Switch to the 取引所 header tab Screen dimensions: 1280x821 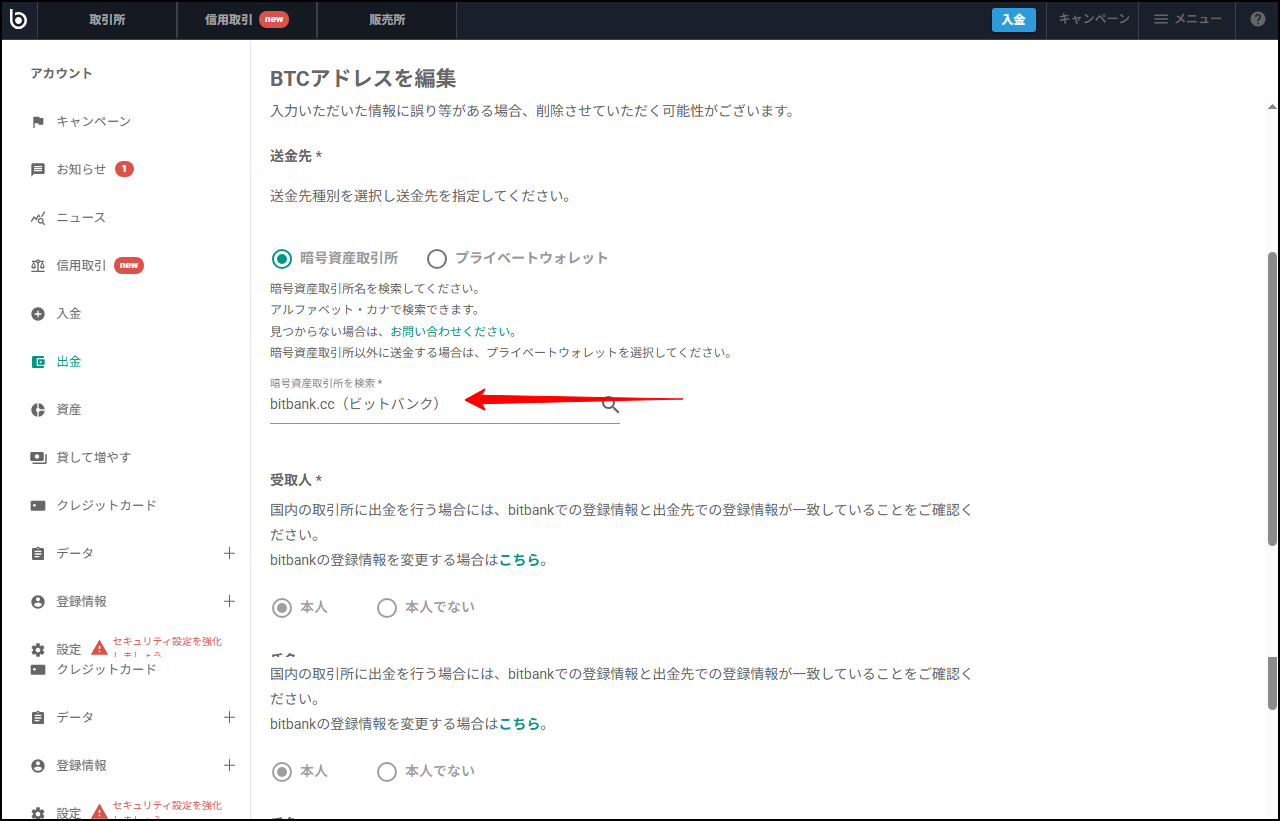point(107,20)
